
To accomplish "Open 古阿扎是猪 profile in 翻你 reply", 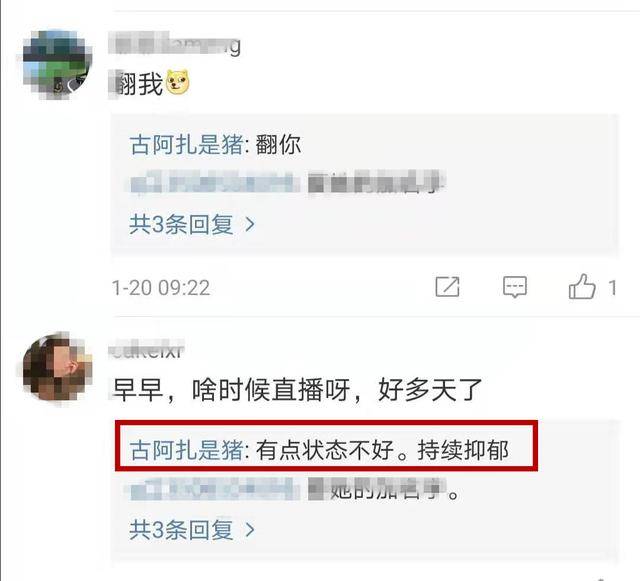I will click(187, 145).
